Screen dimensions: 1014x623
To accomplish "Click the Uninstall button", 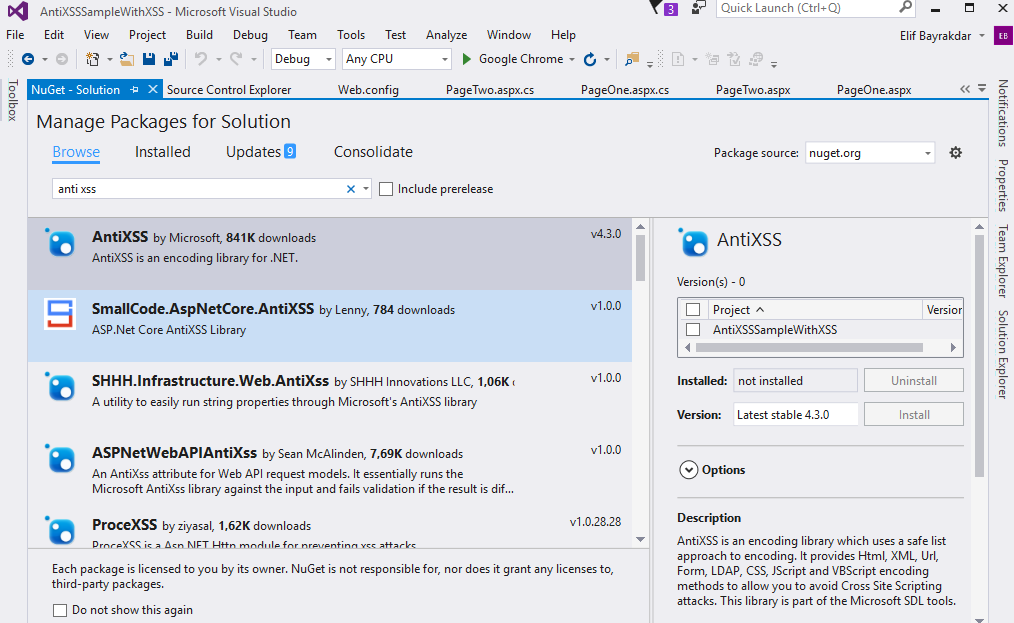I will [914, 380].
